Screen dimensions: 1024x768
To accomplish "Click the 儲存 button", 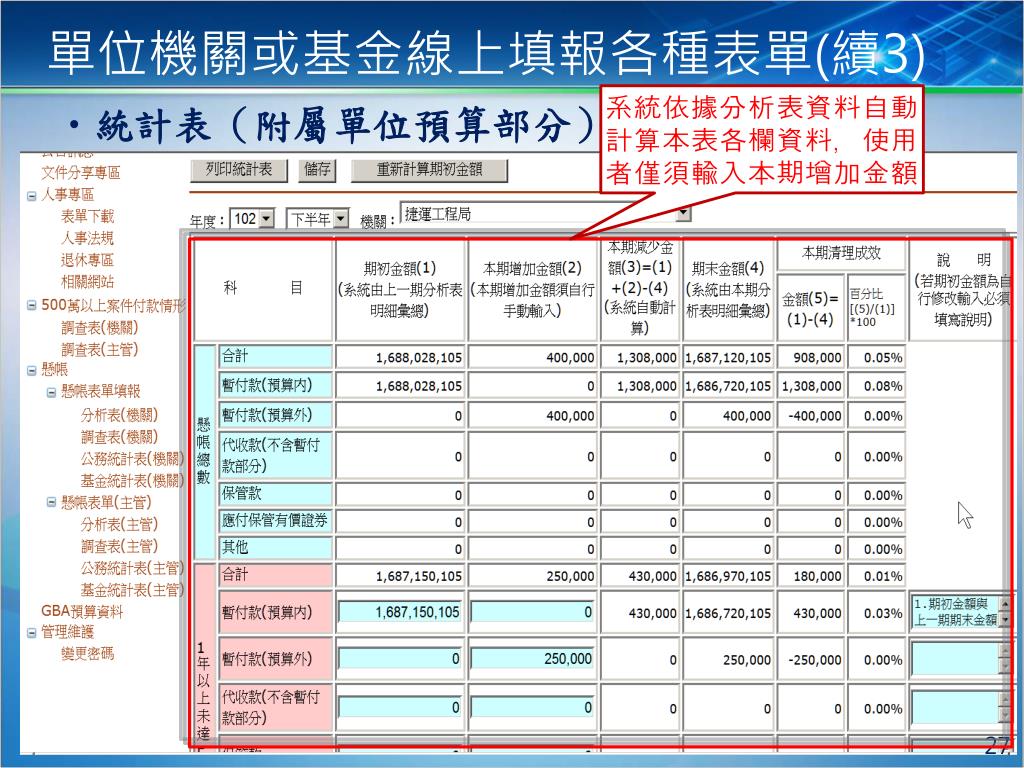I will 317,170.
